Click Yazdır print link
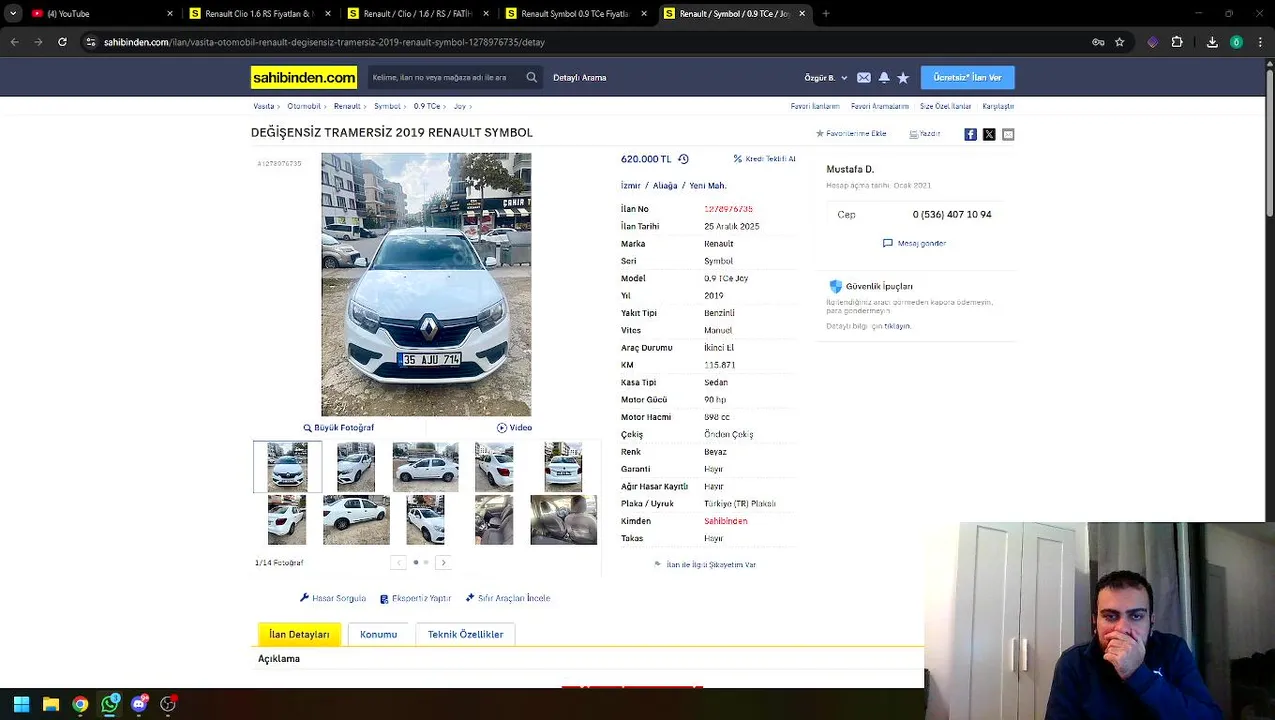Image resolution: width=1275 pixels, height=720 pixels. coord(924,133)
